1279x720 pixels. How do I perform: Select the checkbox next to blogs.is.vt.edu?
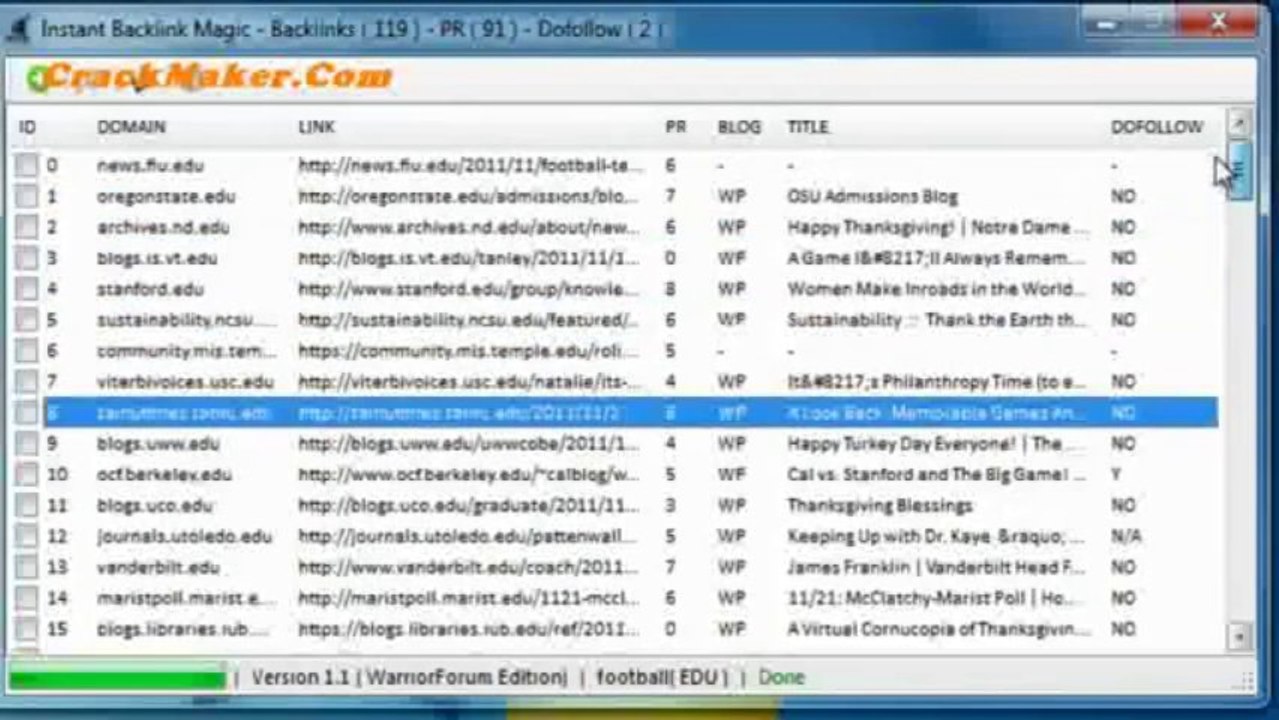26,258
